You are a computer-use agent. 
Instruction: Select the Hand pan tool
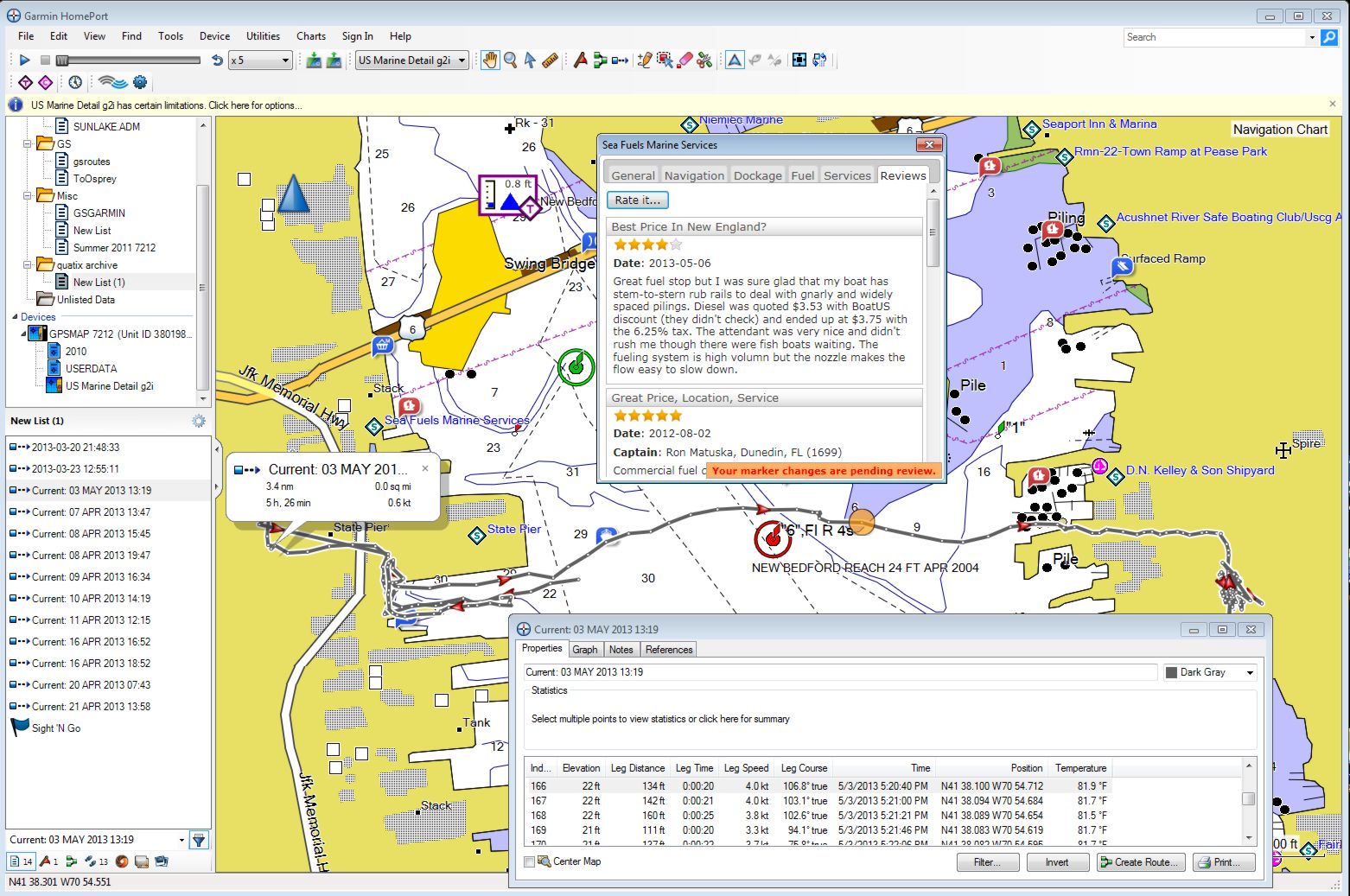[x=490, y=60]
